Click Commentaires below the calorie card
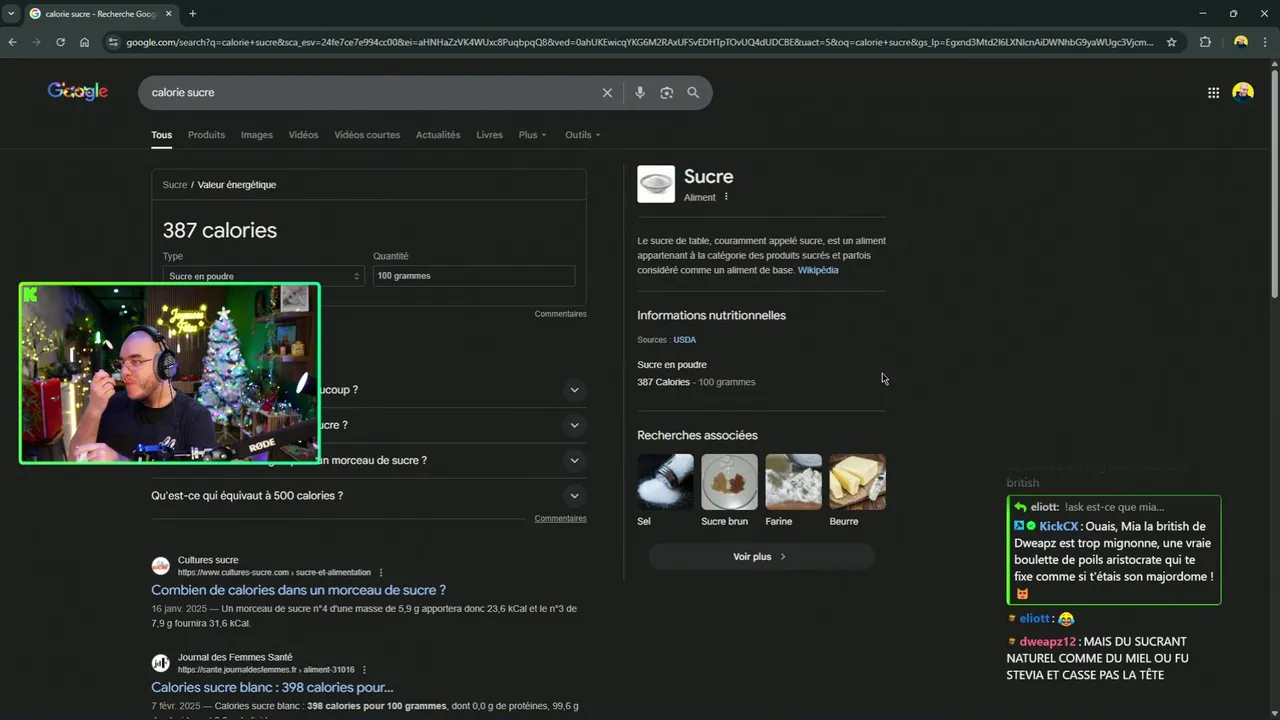 [560, 314]
